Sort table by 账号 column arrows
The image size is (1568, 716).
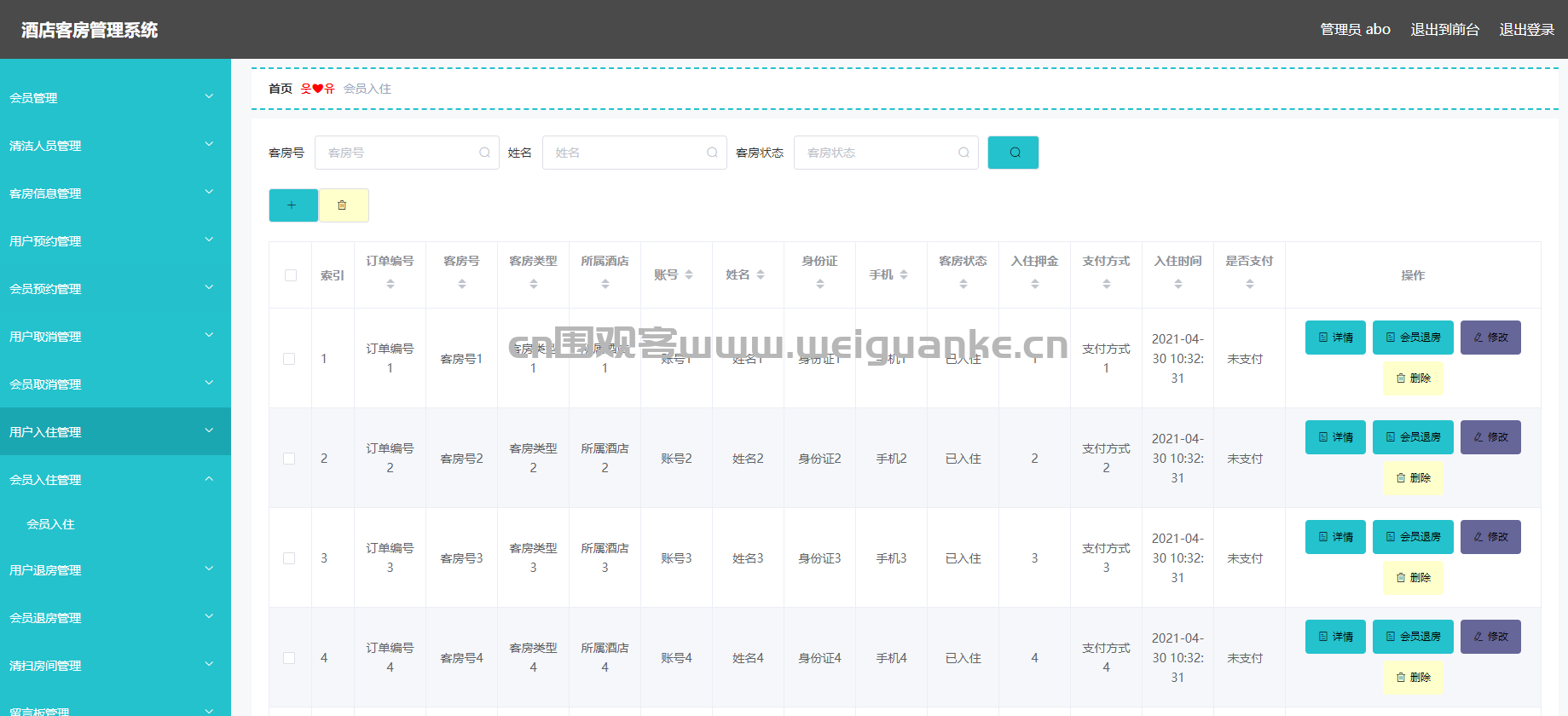[x=689, y=274]
